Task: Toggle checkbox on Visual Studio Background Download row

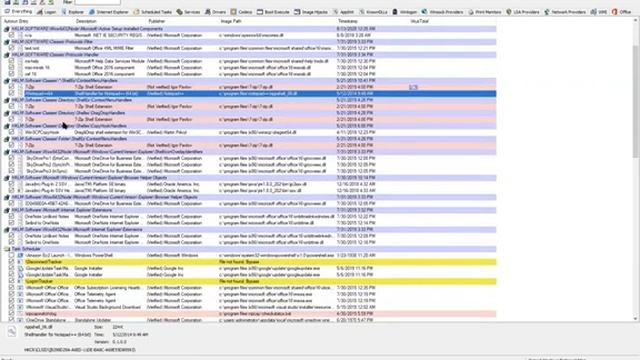Action: [x=11, y=307]
